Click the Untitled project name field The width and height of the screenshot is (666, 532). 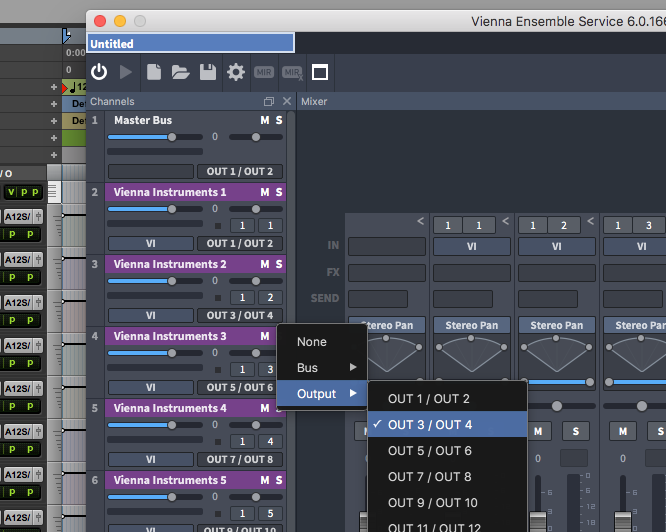[190, 43]
